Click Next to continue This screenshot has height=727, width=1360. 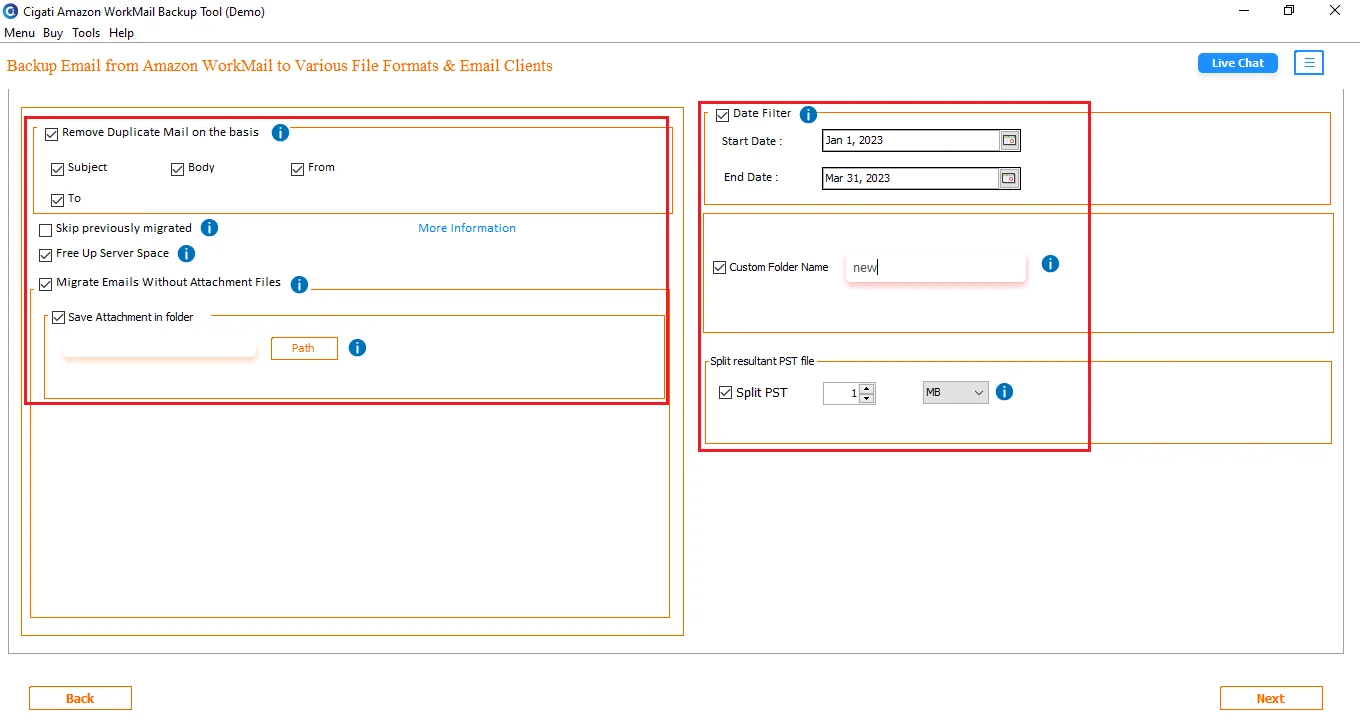click(x=1271, y=698)
